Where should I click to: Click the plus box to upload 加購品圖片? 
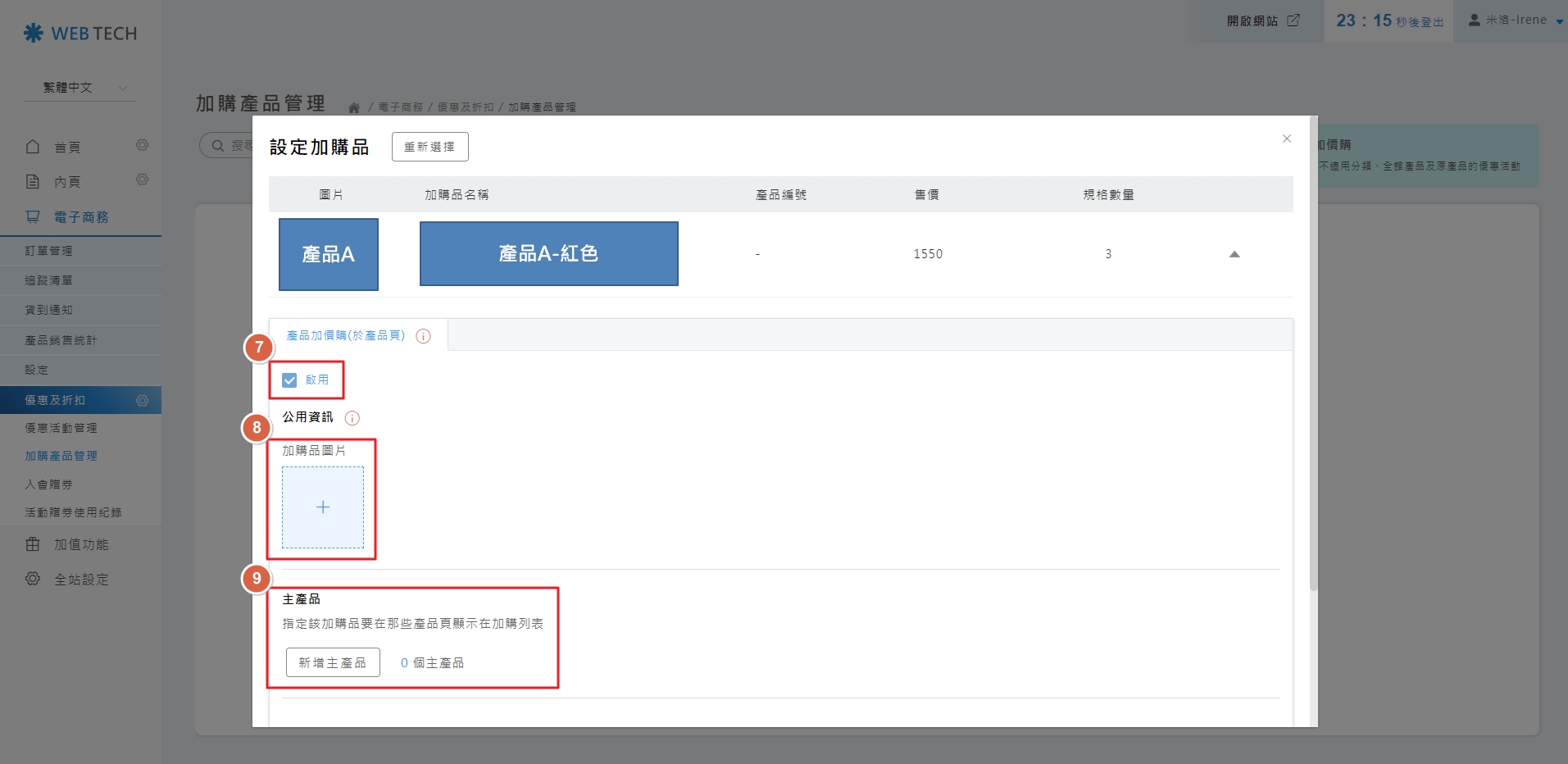323,507
